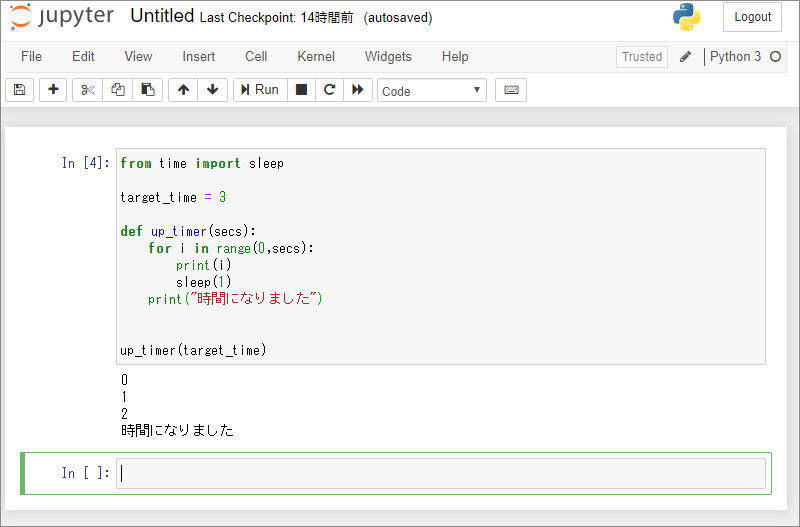Select the In [4]: prompt label
The height and width of the screenshot is (527, 800).
click(x=86, y=163)
